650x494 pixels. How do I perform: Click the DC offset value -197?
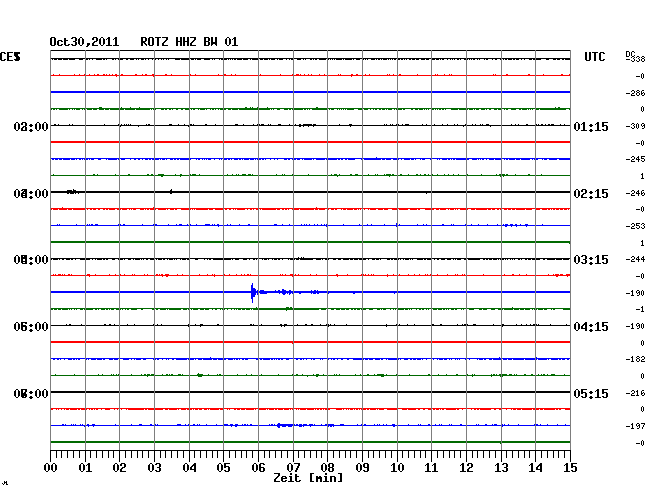pos(635,426)
